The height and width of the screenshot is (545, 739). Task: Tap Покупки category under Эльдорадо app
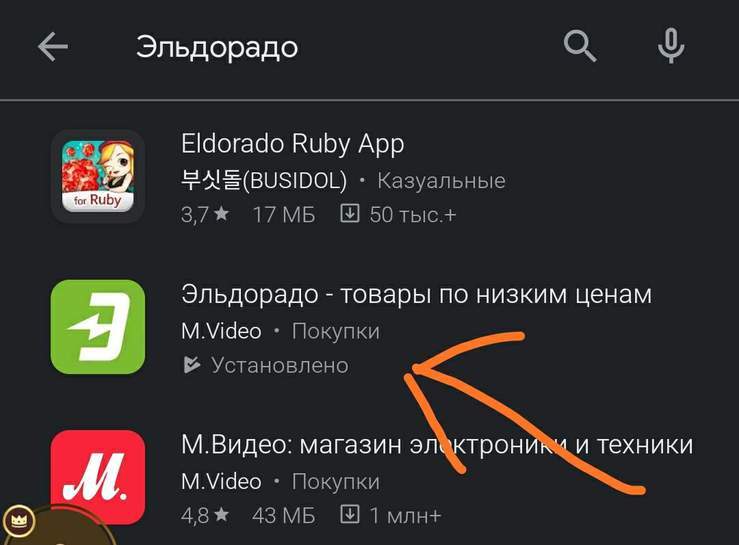pyautogui.click(x=336, y=331)
